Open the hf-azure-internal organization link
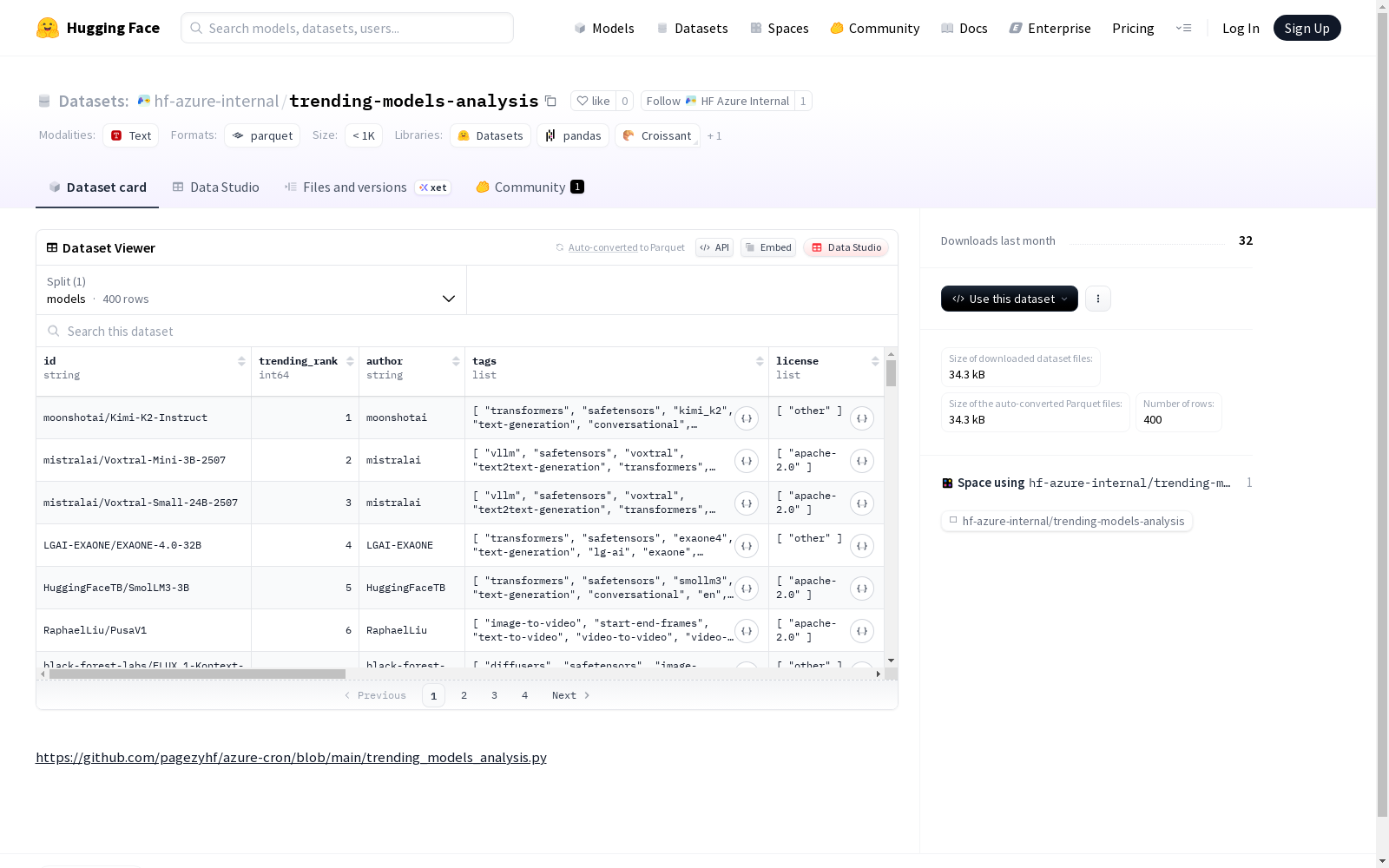Screen dimensions: 1389x868 216,101
